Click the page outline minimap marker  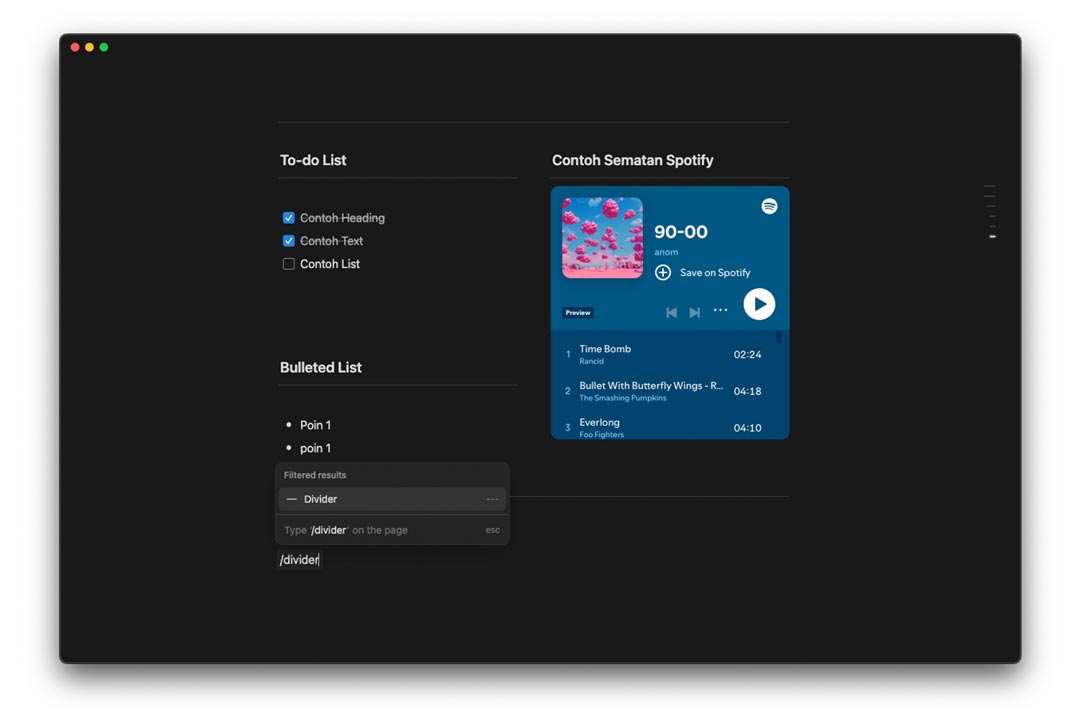coord(993,236)
